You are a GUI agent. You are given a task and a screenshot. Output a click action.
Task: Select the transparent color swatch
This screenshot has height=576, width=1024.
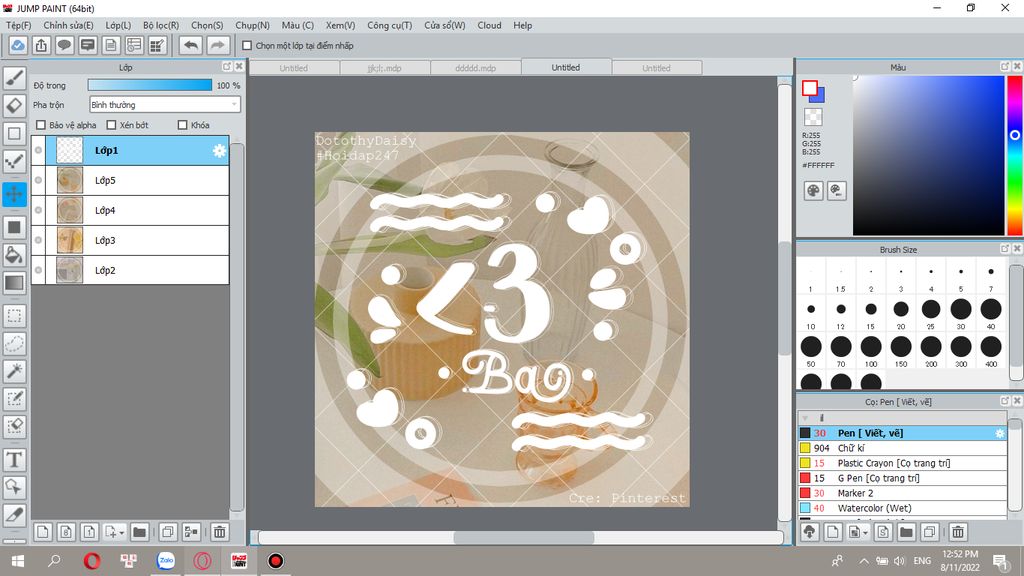813,117
